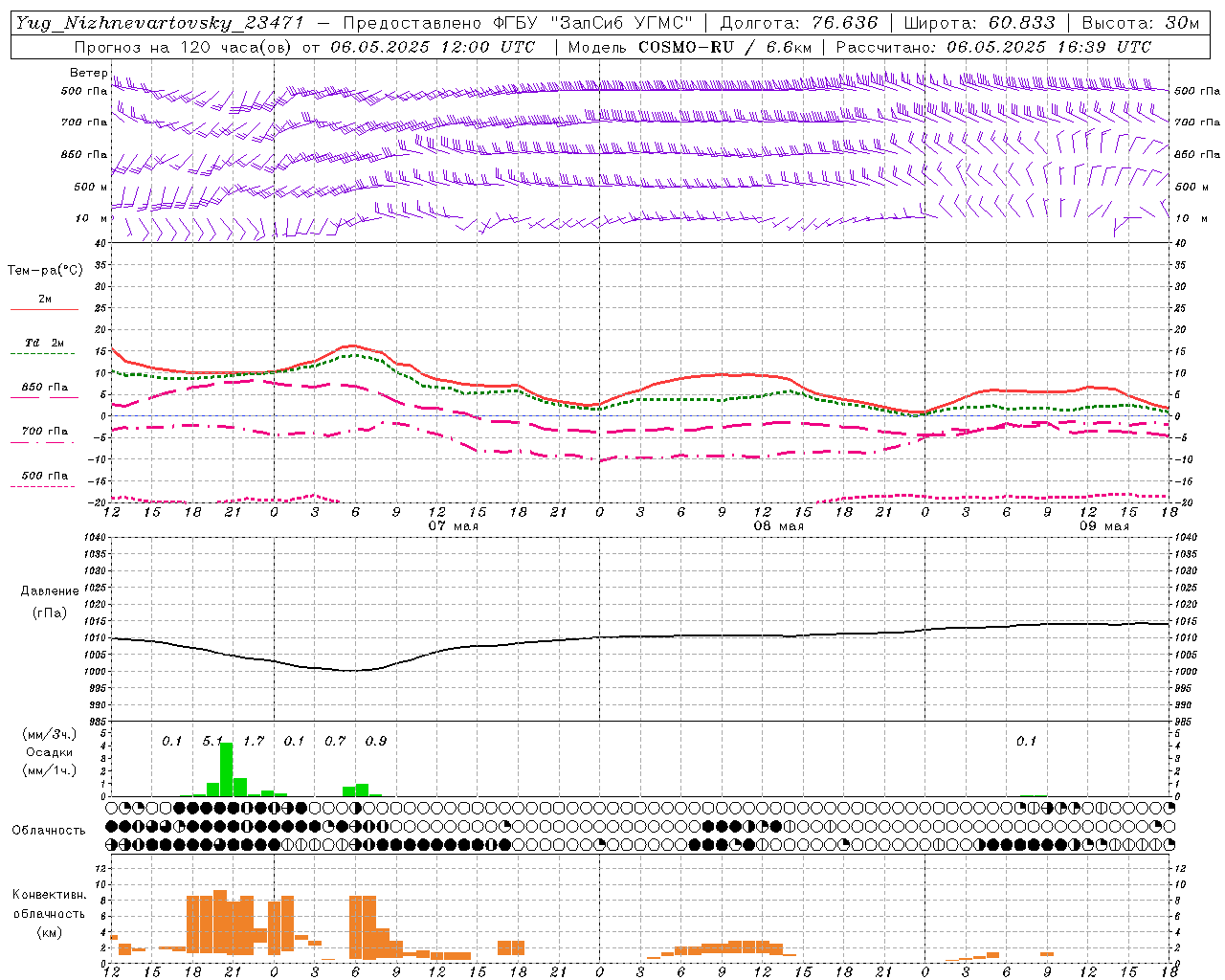Click the Облачность cloud-cover row label

pos(49,831)
